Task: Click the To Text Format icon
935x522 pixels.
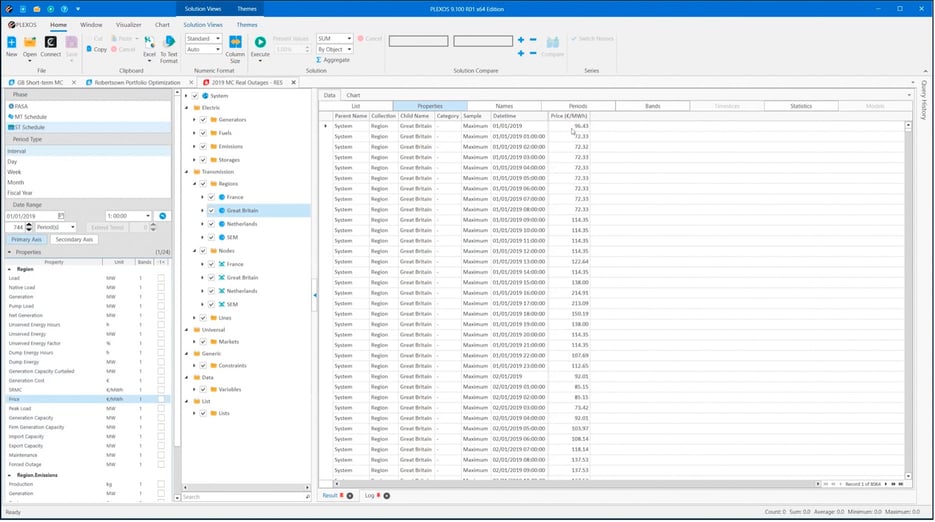Action: pyautogui.click(x=169, y=43)
